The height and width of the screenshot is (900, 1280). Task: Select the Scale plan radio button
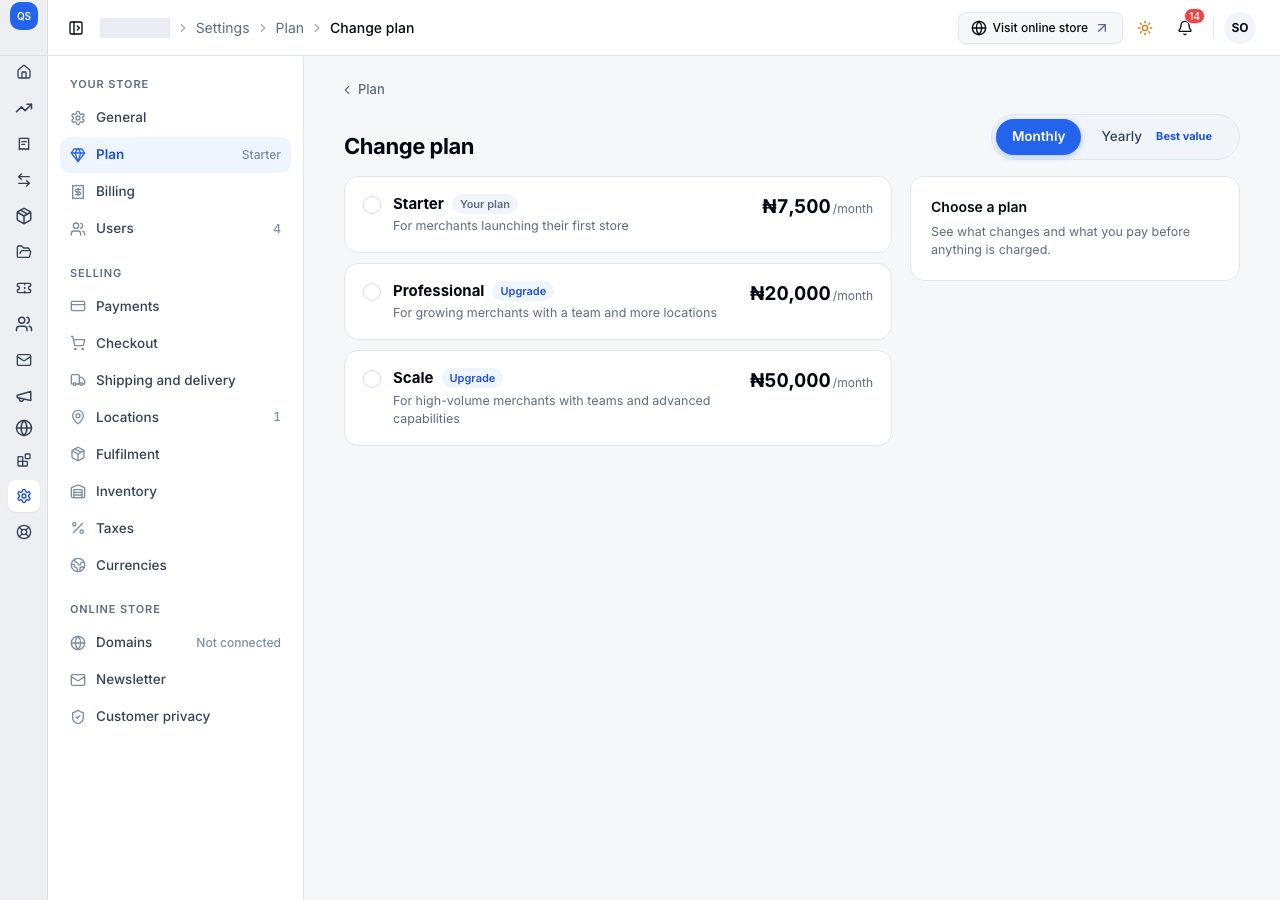[x=372, y=379]
